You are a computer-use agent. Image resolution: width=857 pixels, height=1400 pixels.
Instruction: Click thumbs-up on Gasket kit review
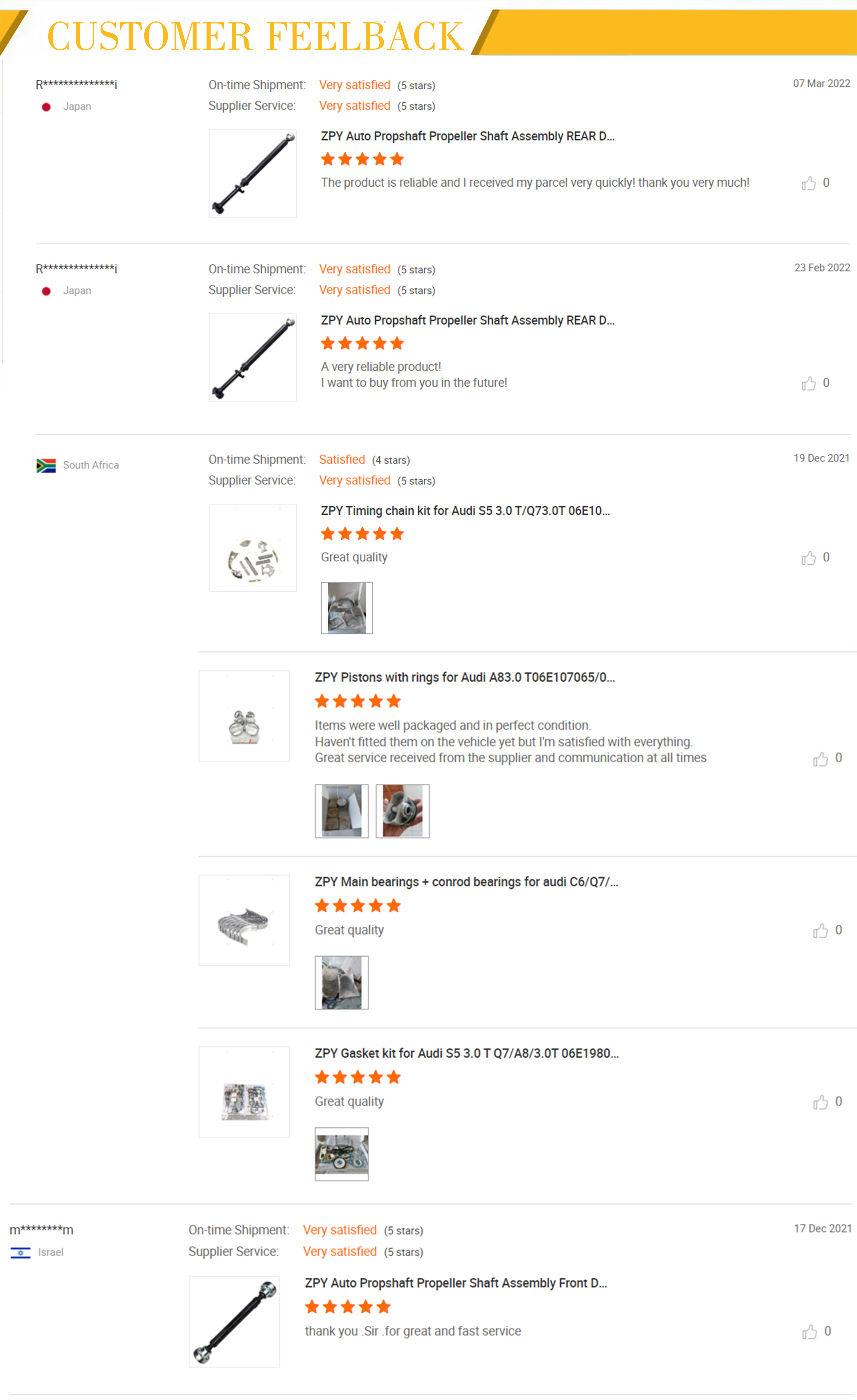[x=820, y=1102]
